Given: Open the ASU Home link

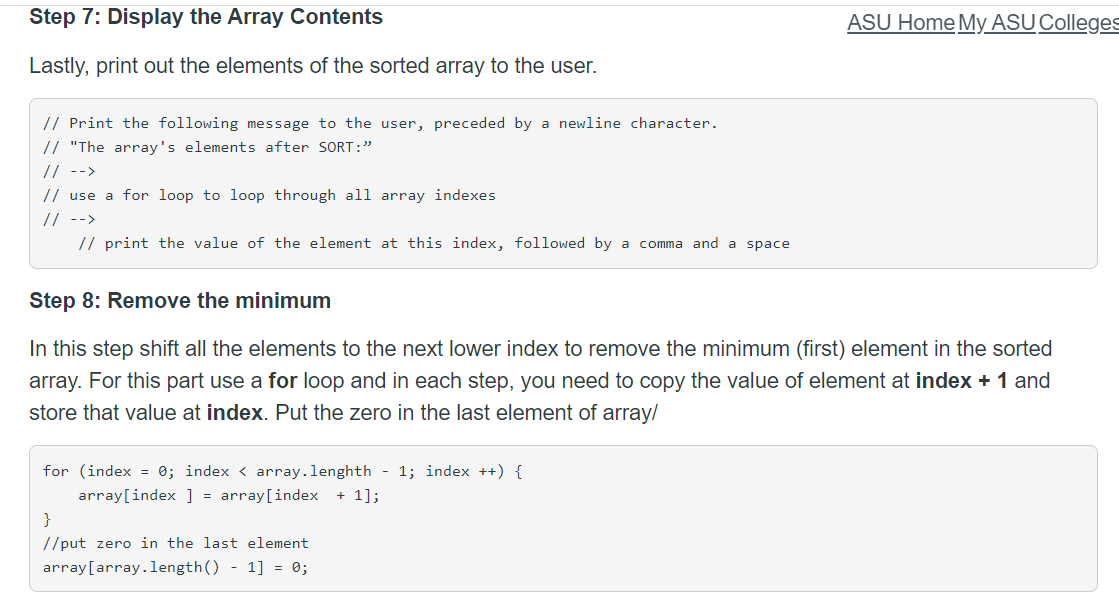Looking at the screenshot, I should [899, 22].
